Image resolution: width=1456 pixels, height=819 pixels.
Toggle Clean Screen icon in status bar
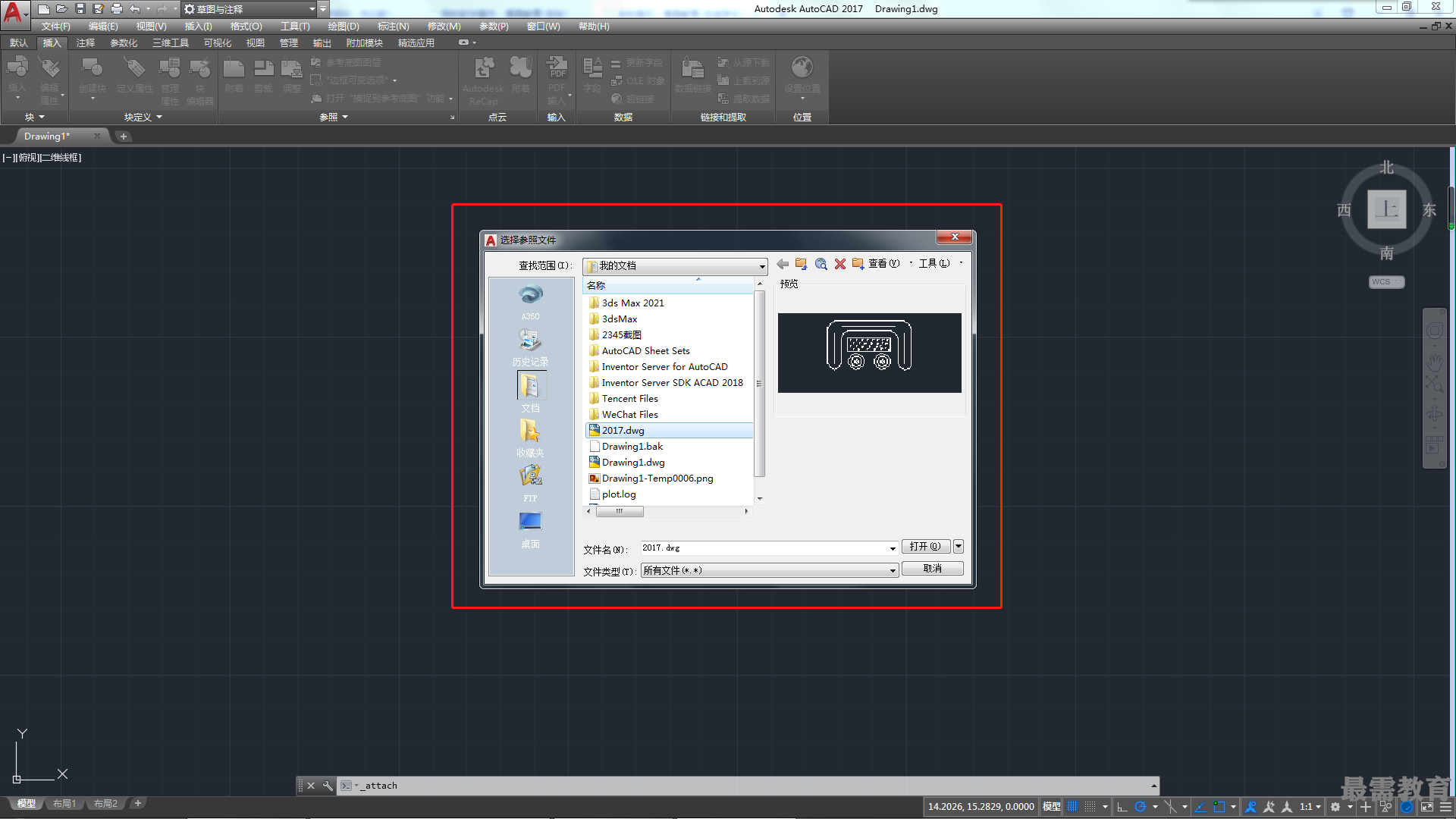(x=1427, y=807)
